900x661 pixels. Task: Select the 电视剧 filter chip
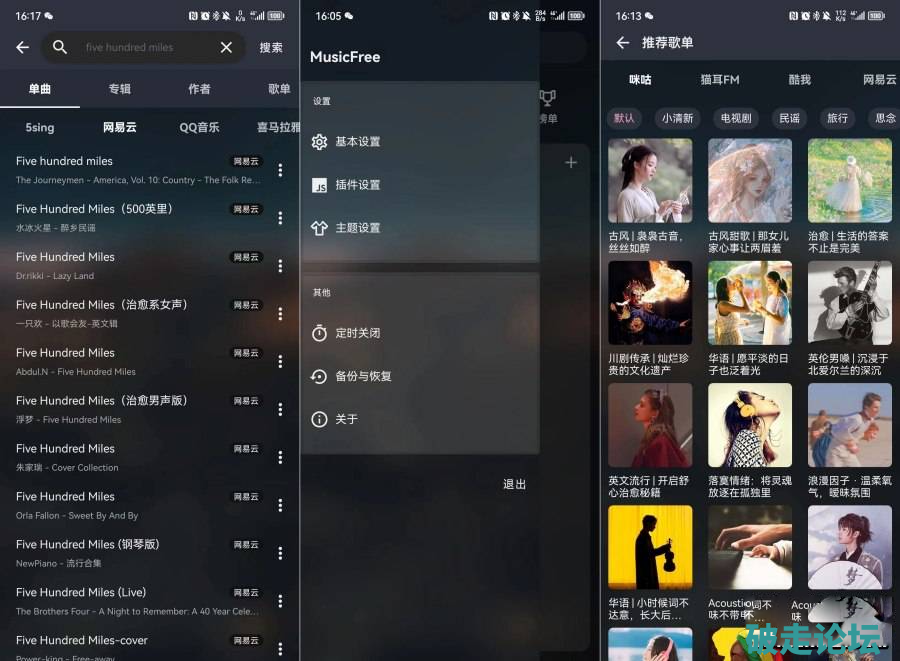[x=735, y=118]
